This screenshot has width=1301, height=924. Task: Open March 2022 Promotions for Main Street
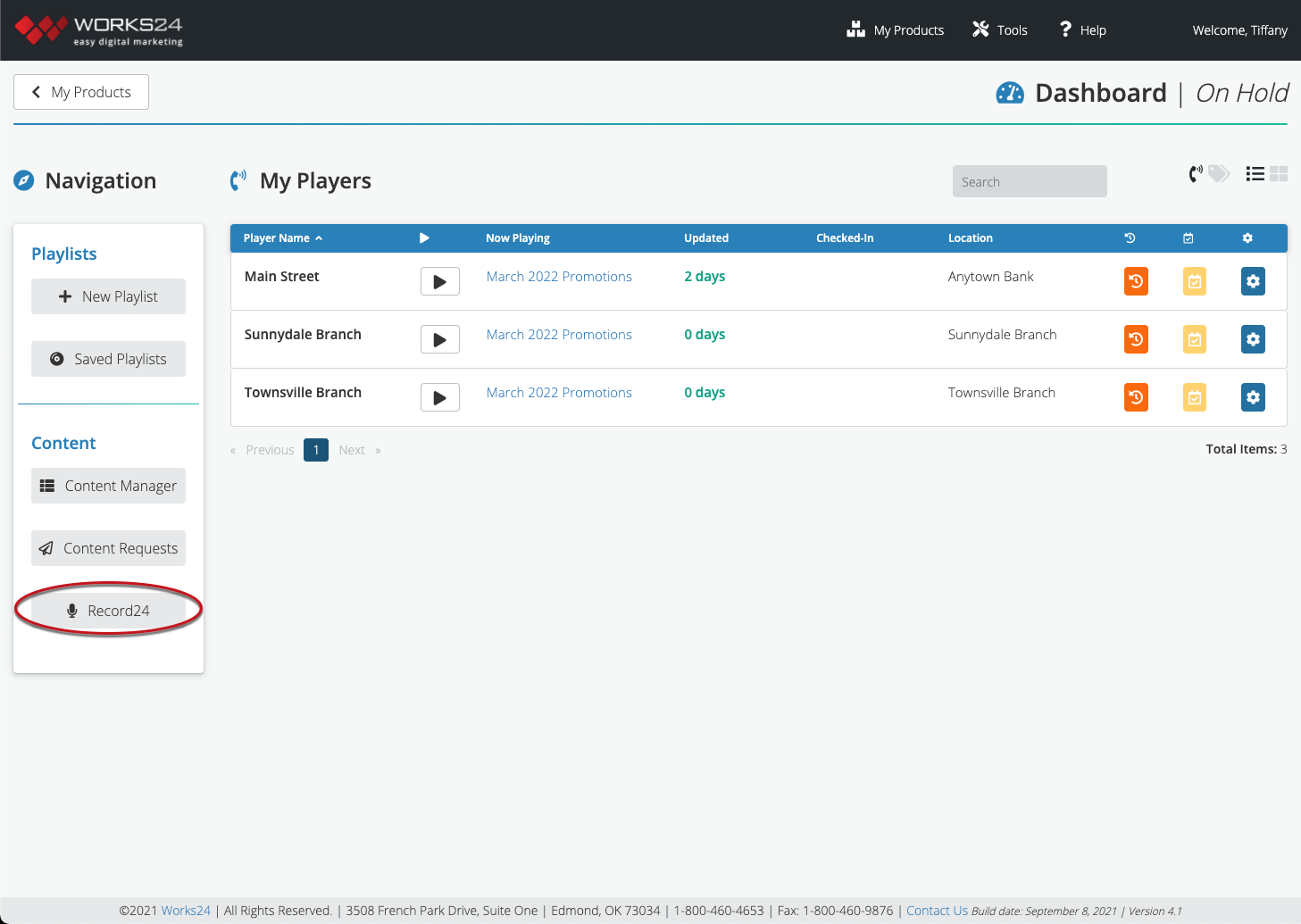(x=559, y=277)
